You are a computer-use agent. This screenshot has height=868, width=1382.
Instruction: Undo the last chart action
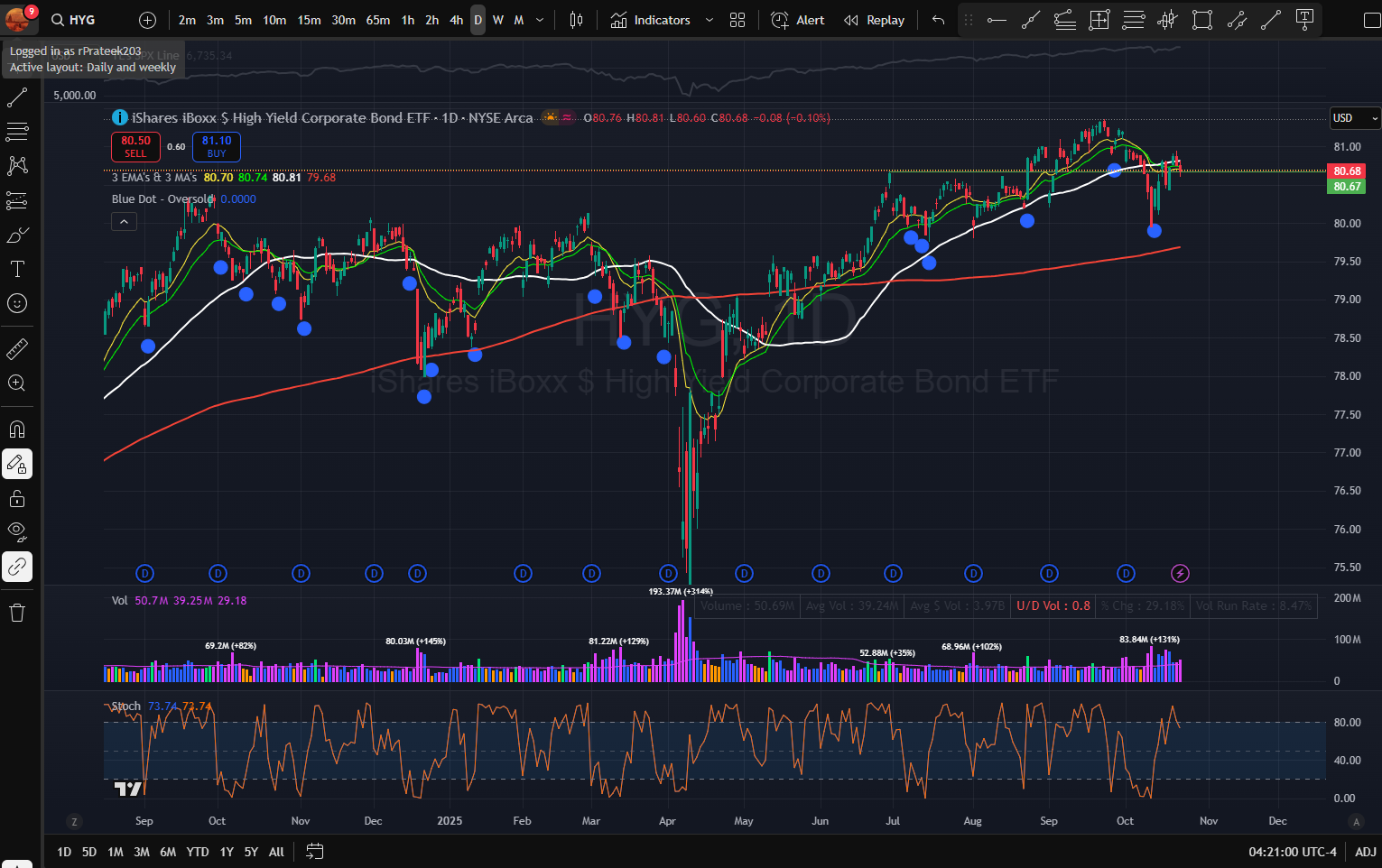point(938,20)
